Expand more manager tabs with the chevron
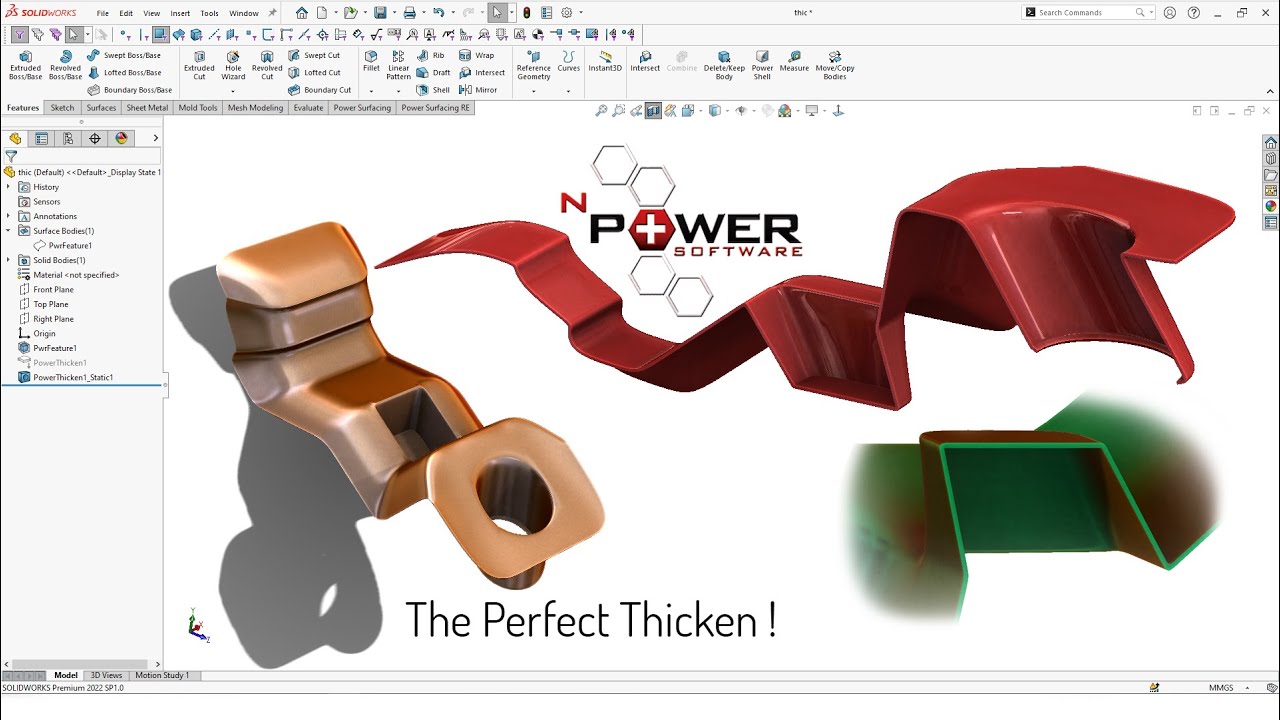Image resolution: width=1280 pixels, height=720 pixels. tap(155, 138)
